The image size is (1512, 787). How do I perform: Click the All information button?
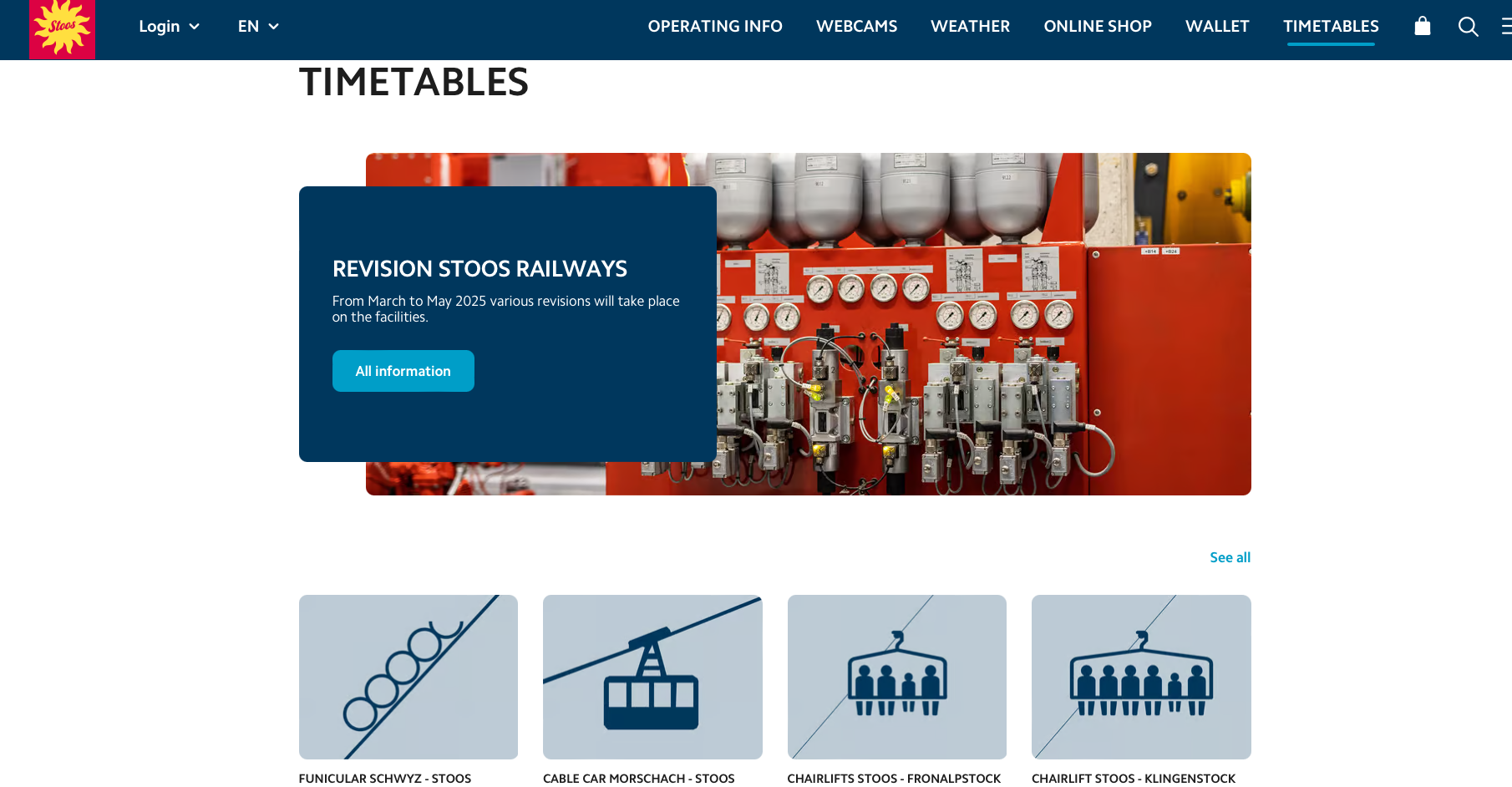click(x=403, y=371)
